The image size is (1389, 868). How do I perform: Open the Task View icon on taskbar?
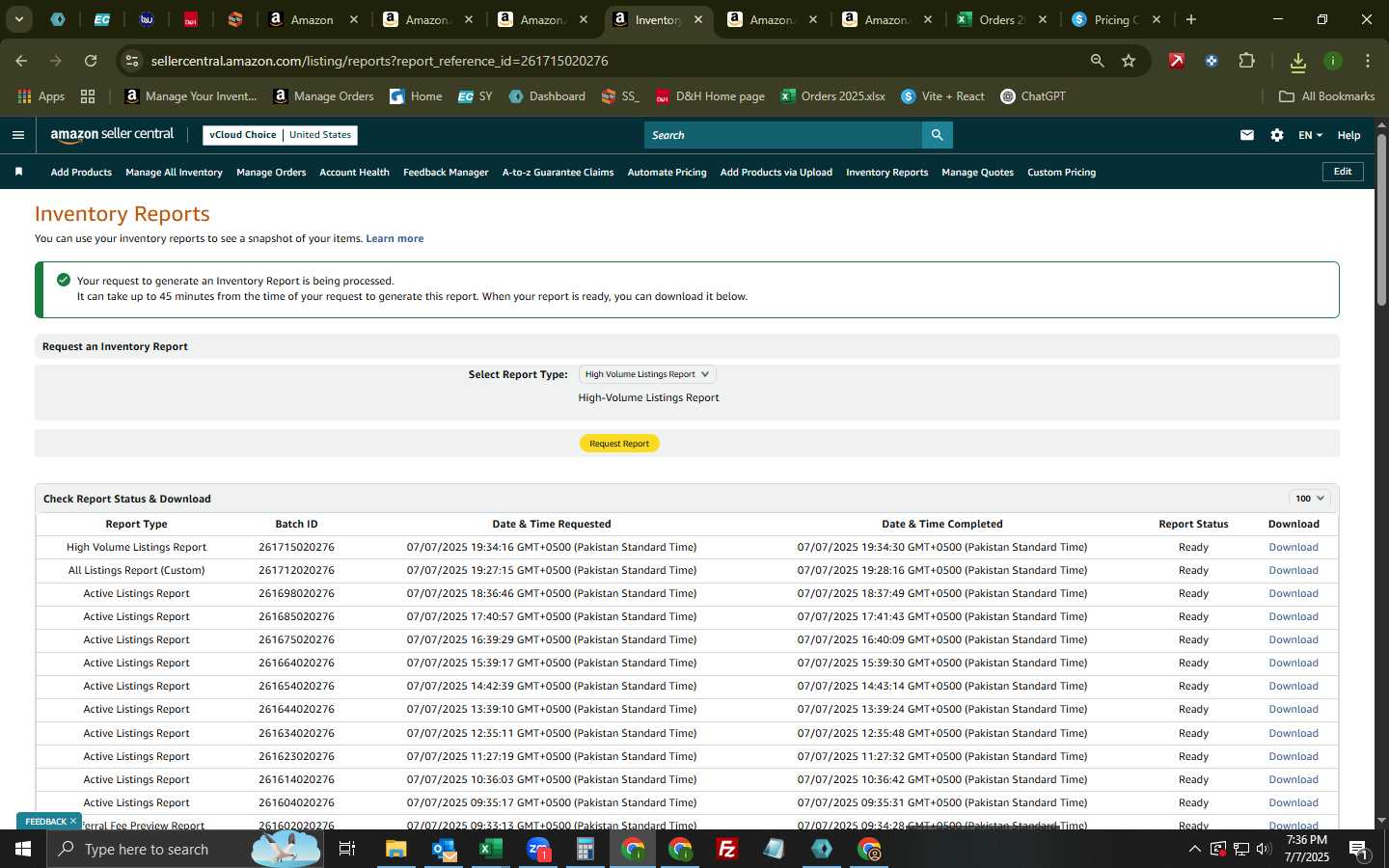coord(347,849)
